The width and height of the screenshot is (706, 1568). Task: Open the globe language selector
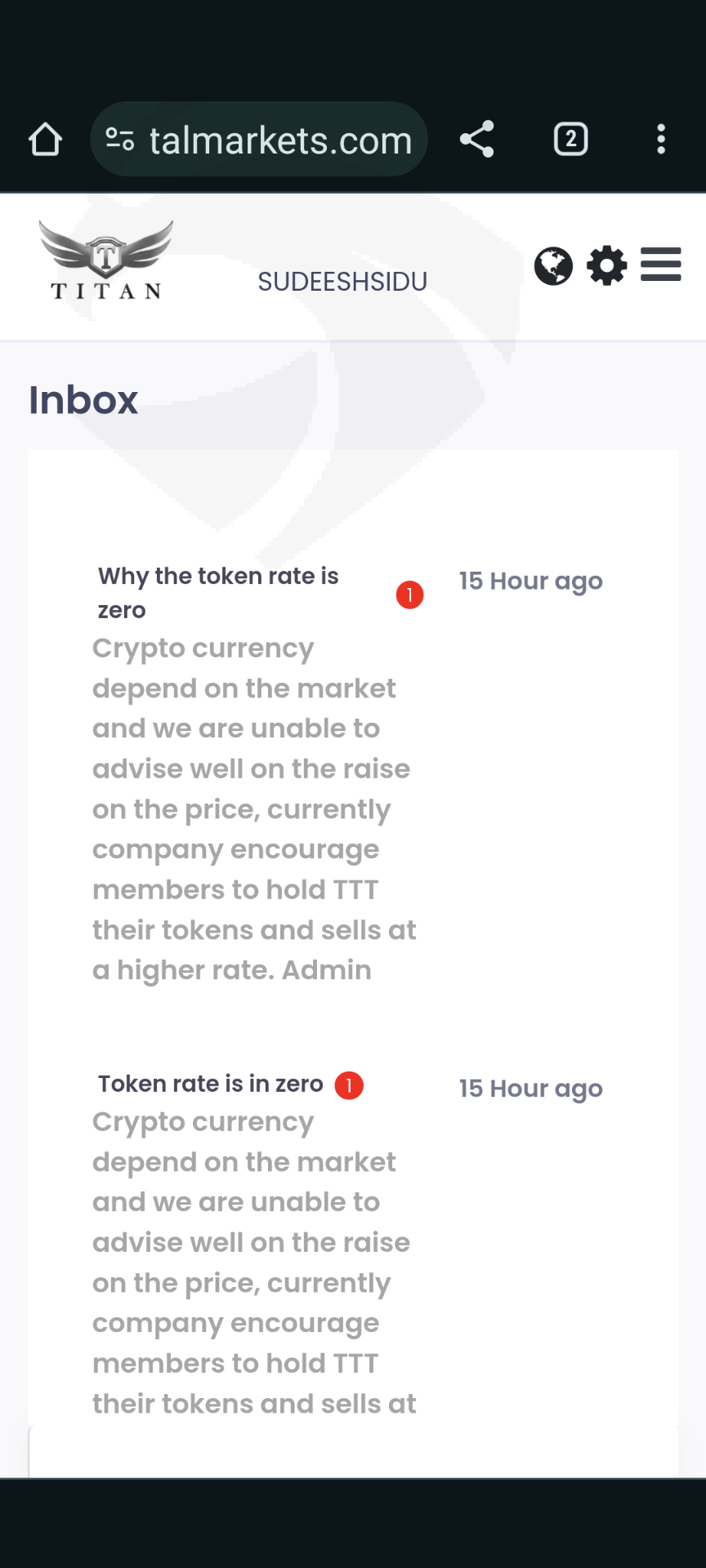click(553, 266)
